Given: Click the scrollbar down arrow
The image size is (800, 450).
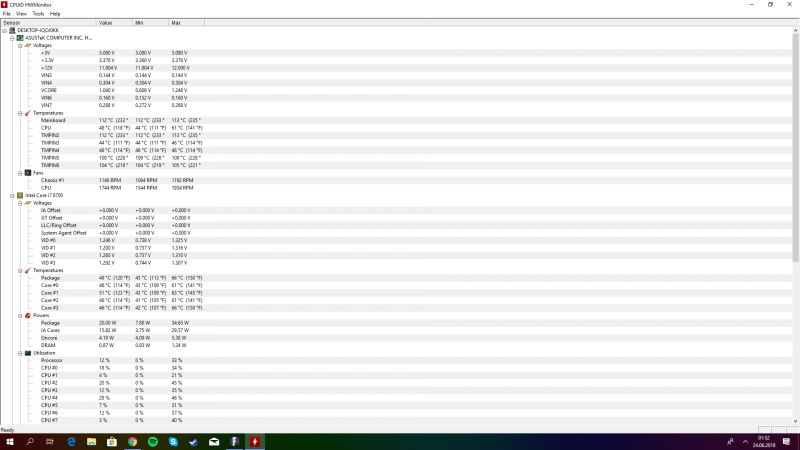Looking at the screenshot, I should point(795,421).
